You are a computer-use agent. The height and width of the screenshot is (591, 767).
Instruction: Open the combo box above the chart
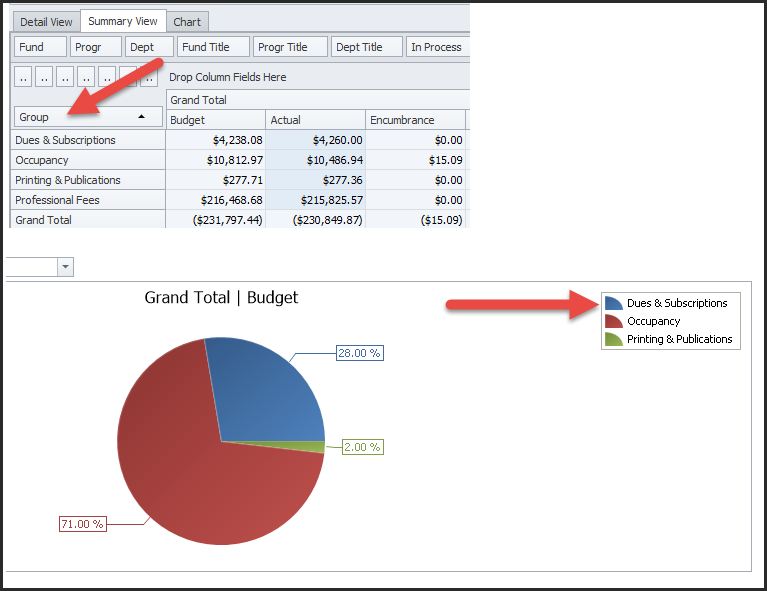(66, 267)
